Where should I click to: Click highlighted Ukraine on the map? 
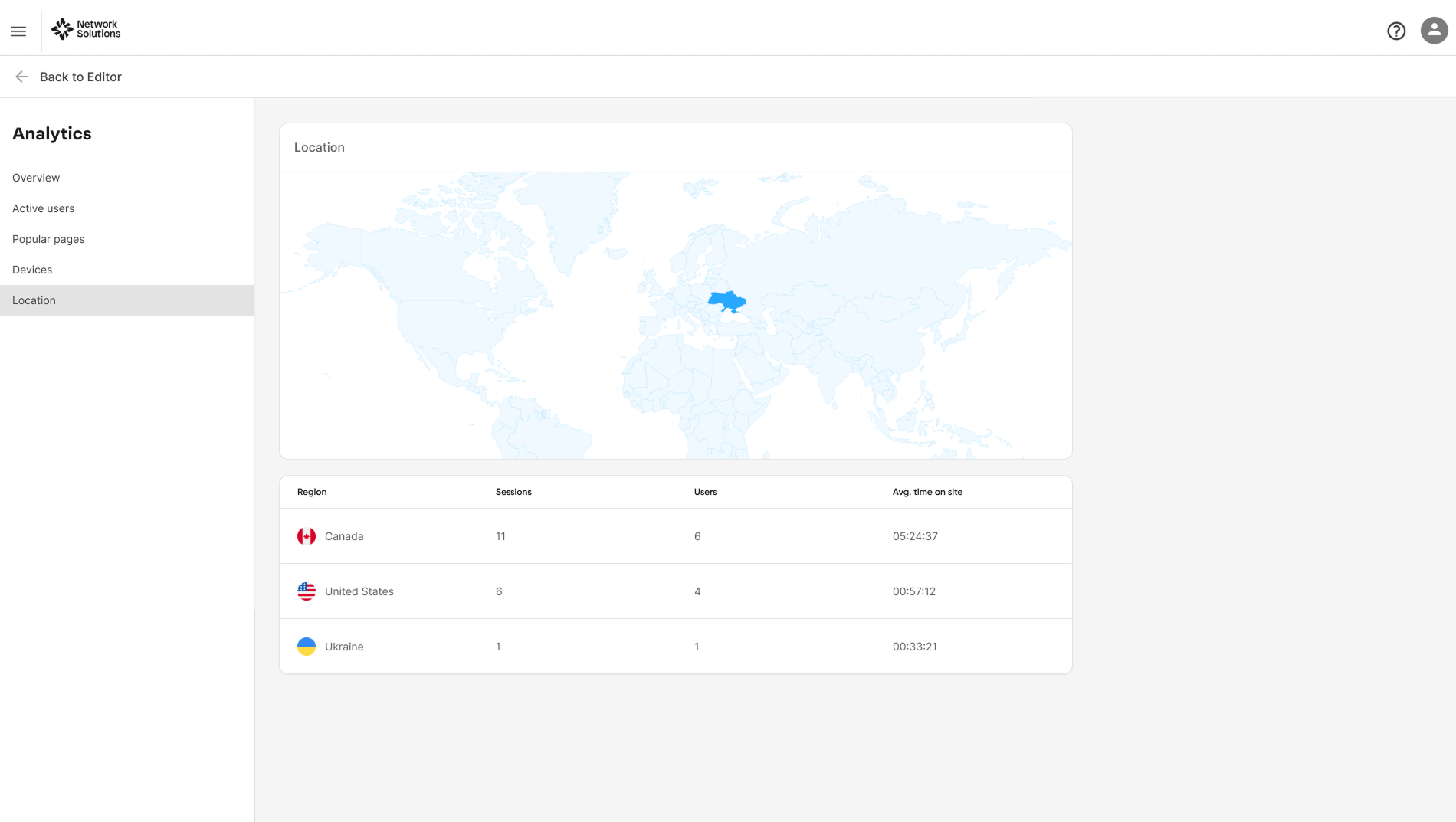point(726,301)
